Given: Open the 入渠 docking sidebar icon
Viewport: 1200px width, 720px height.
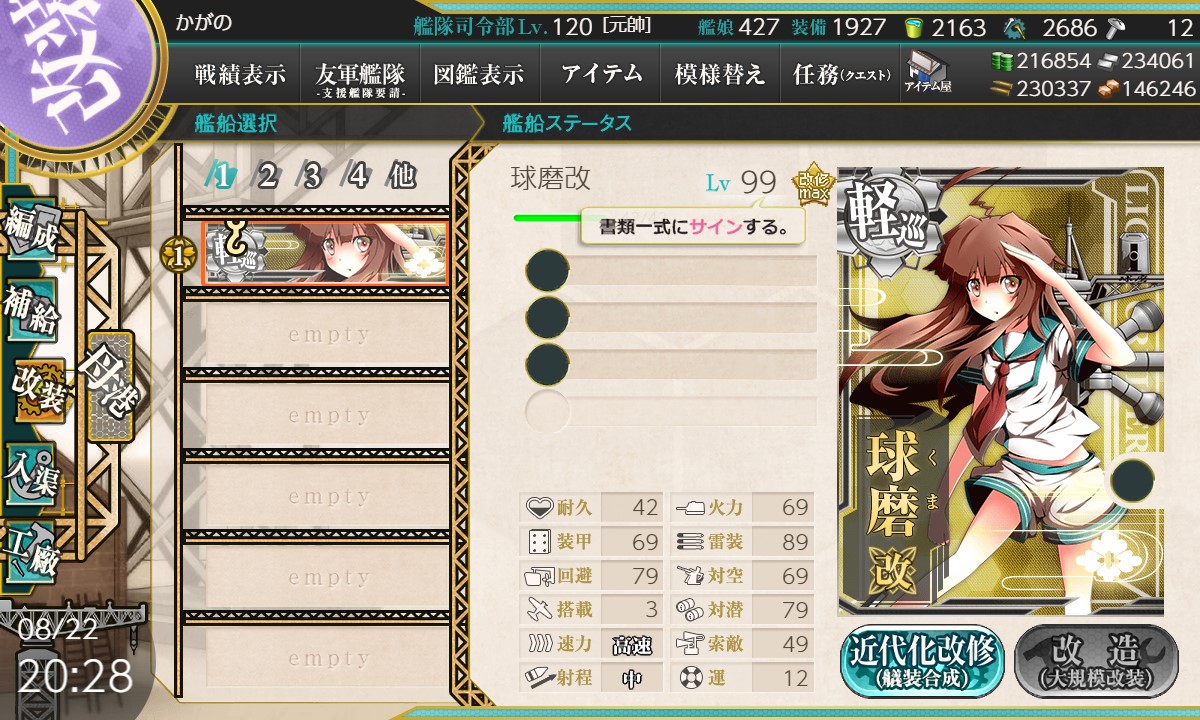Looking at the screenshot, I should point(32,471).
